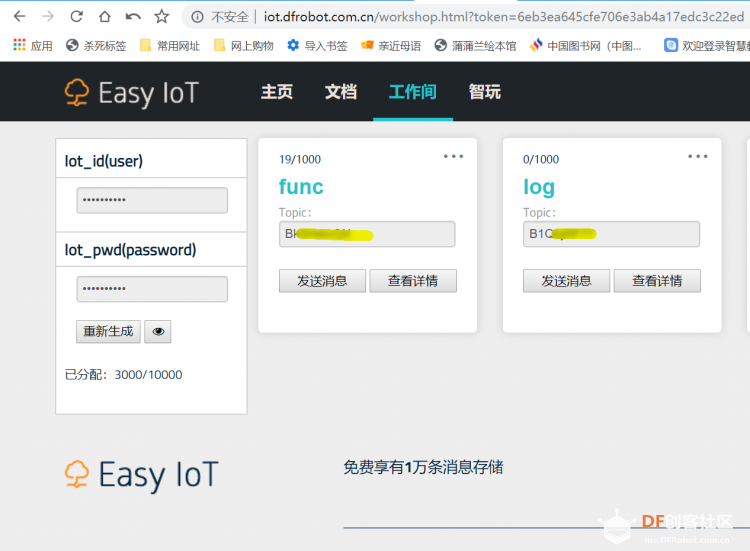Click the 已分配: 3000/10000 text
The height and width of the screenshot is (551, 750).
pos(123,375)
